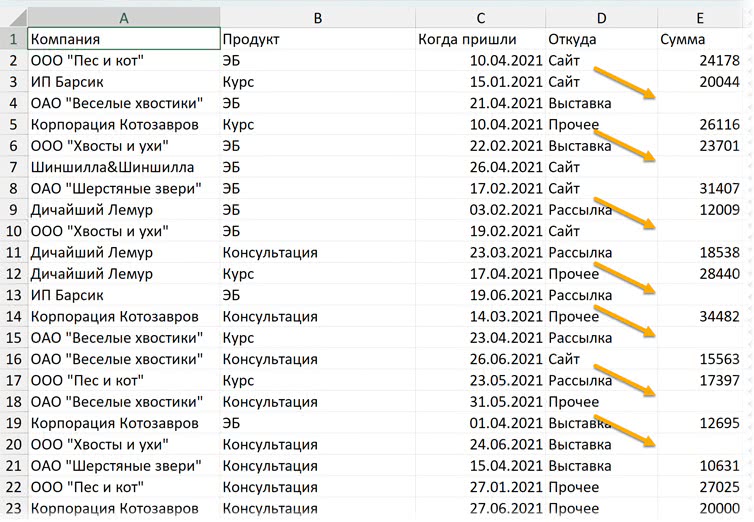Select 'Корпорация Котозавров' in row 5
Image resolution: width=754 pixels, height=522 pixels.
tap(124, 124)
